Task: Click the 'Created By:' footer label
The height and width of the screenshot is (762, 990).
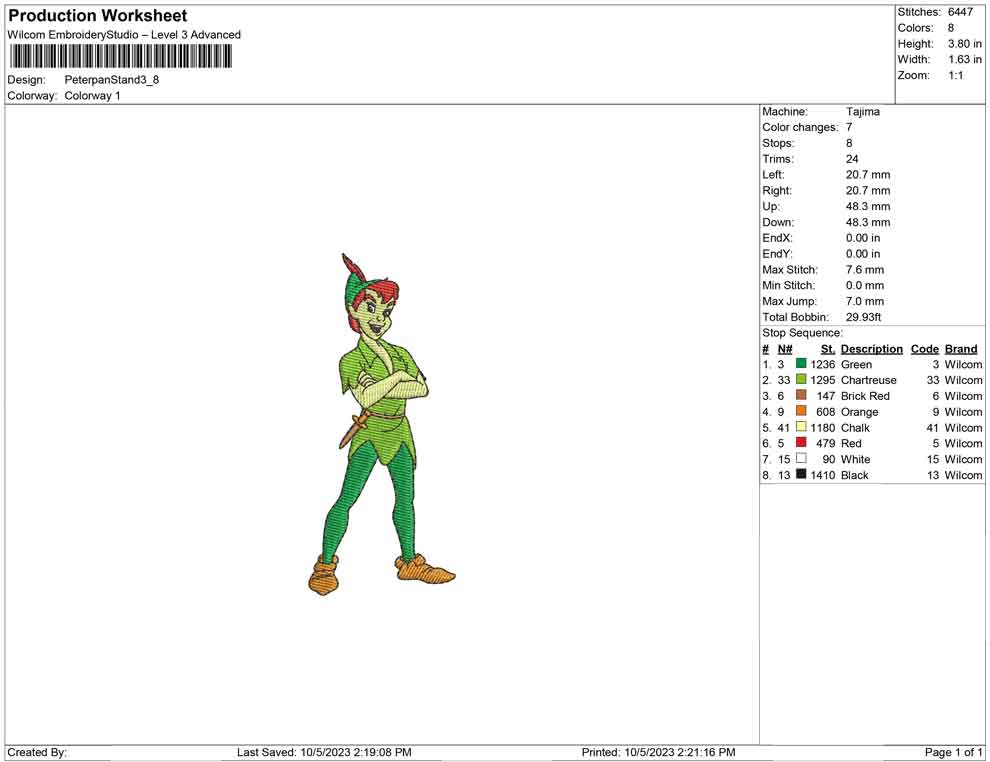Action: (37, 752)
